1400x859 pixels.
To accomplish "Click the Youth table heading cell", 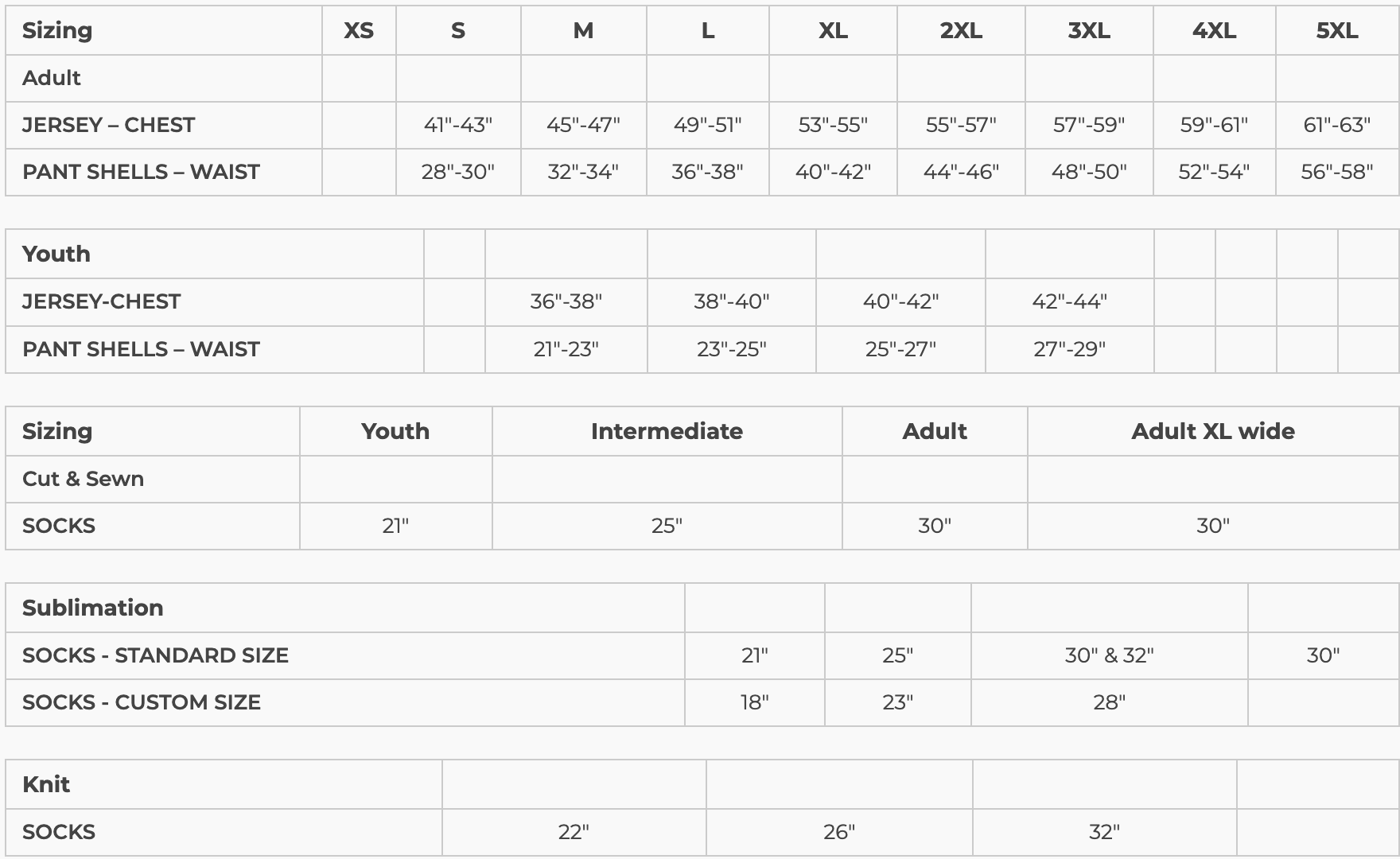I will (x=56, y=255).
